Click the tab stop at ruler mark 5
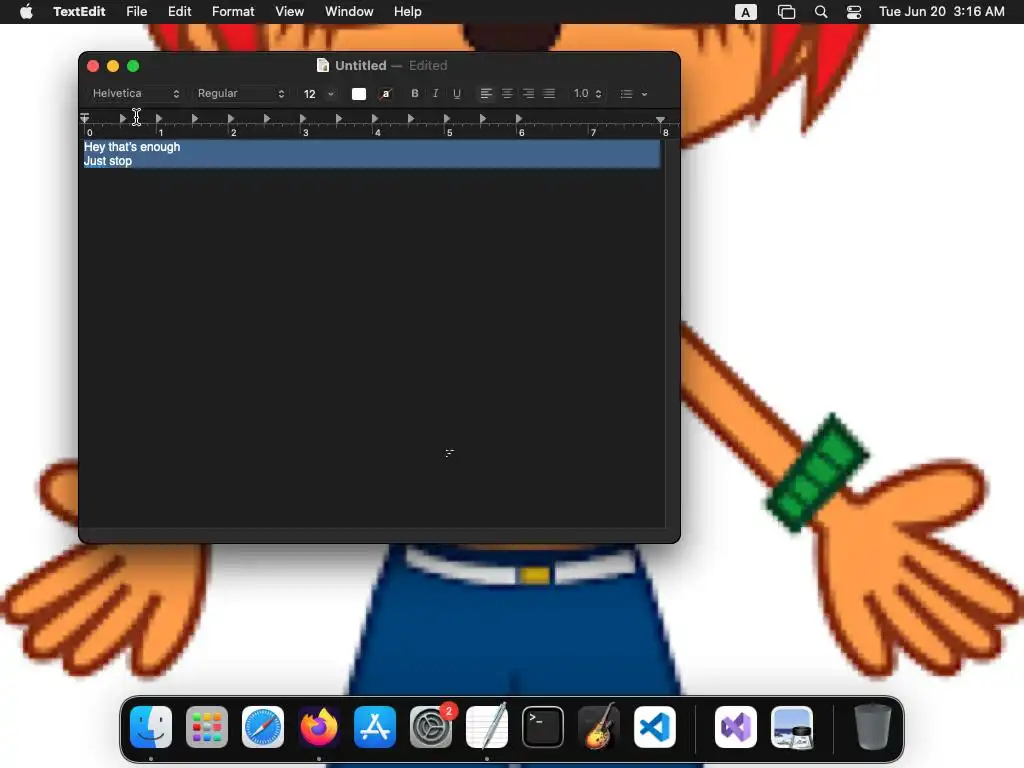The width and height of the screenshot is (1024, 768). 447,119
